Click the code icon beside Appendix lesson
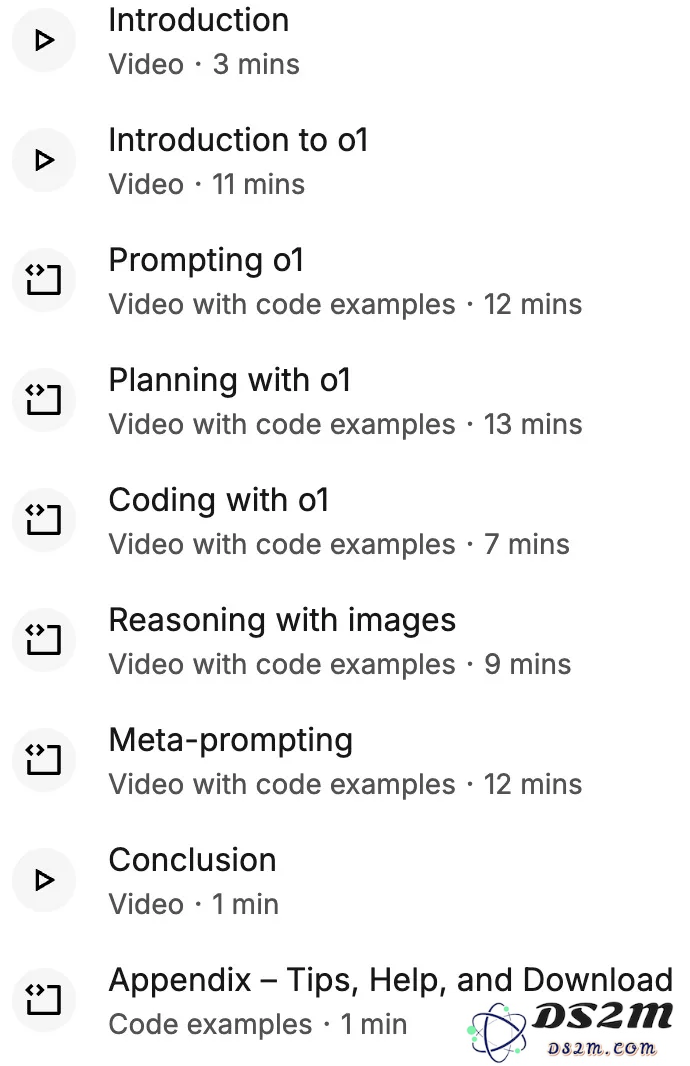690x1066 pixels. (44, 999)
